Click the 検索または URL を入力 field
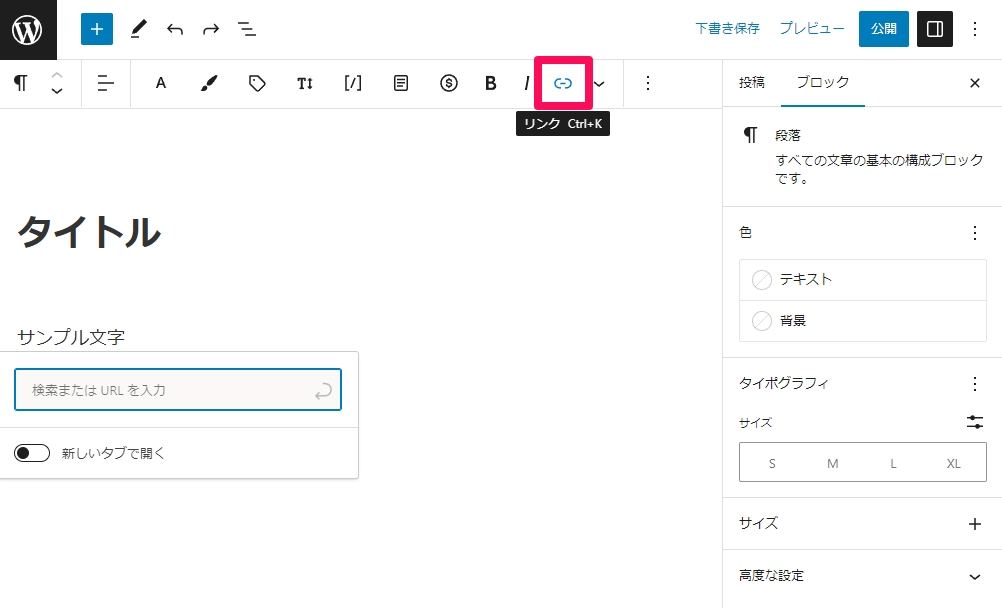The width and height of the screenshot is (1002, 608). (165, 390)
